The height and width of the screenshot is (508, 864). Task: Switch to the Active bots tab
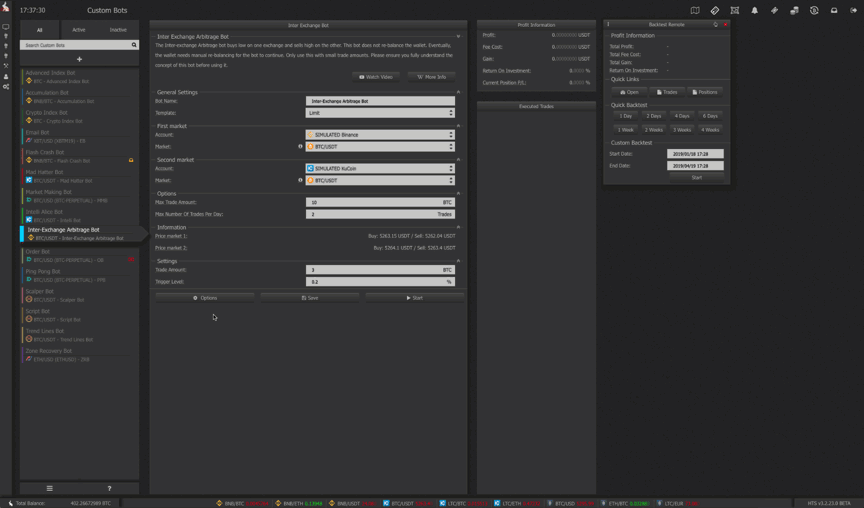tap(78, 30)
